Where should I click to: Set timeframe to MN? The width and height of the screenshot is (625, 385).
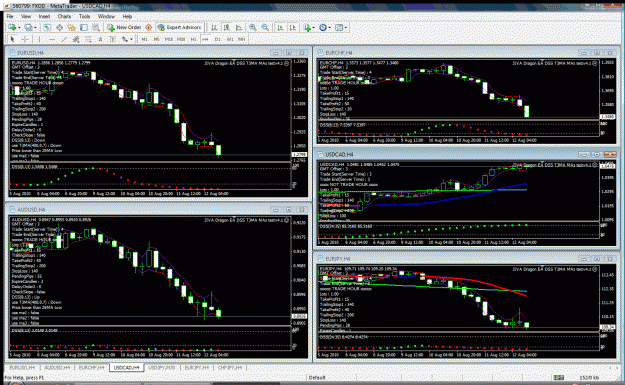click(242, 39)
